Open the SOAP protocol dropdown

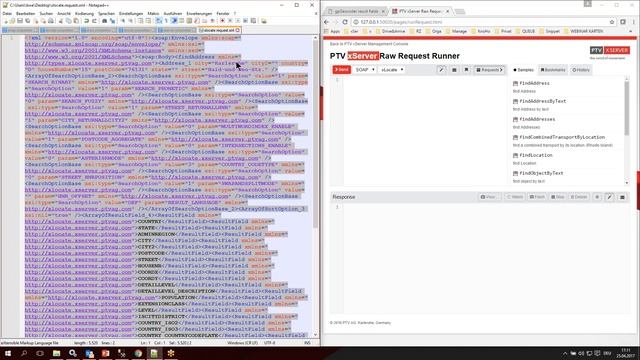[x=365, y=70]
